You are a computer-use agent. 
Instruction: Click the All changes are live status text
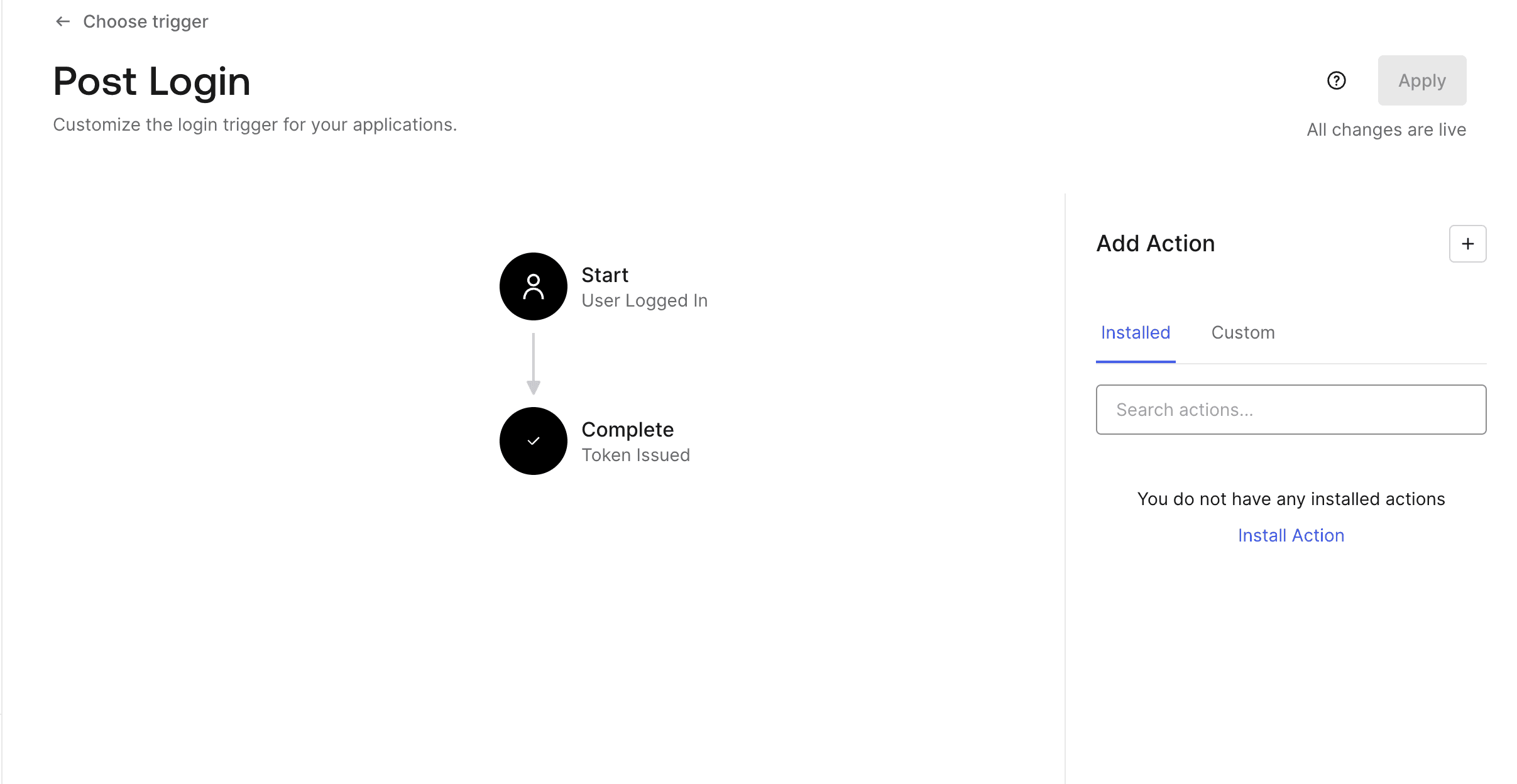(1386, 129)
